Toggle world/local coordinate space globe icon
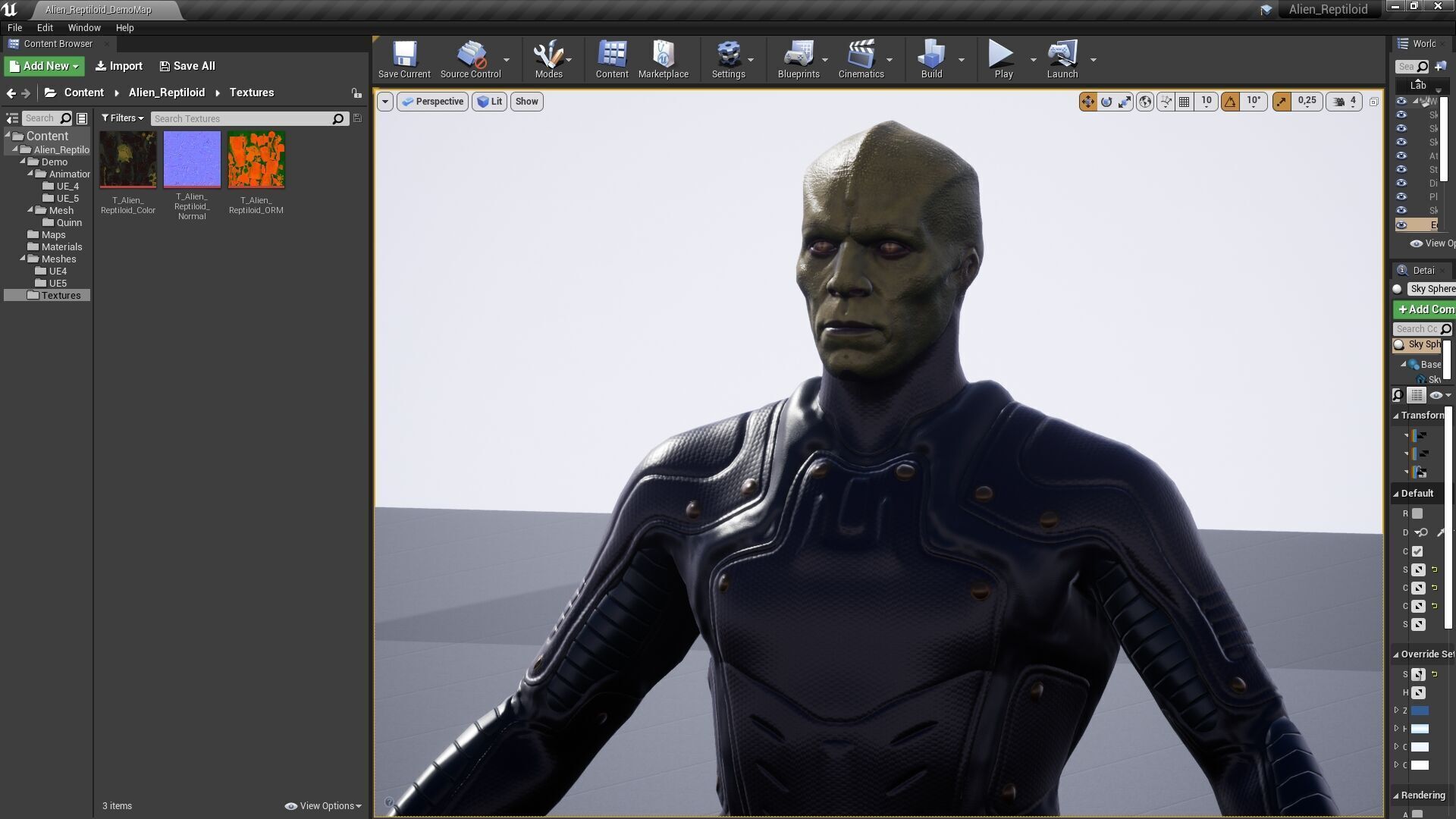Viewport: 1456px width, 819px height. tap(1145, 102)
